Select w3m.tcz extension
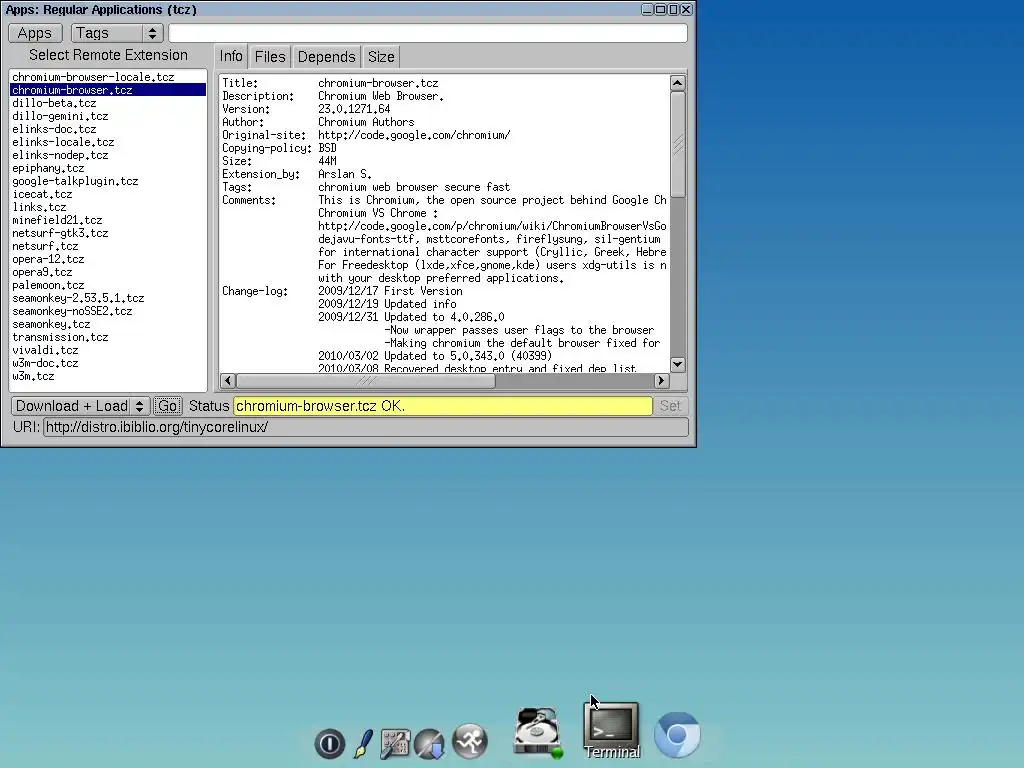 point(108,377)
